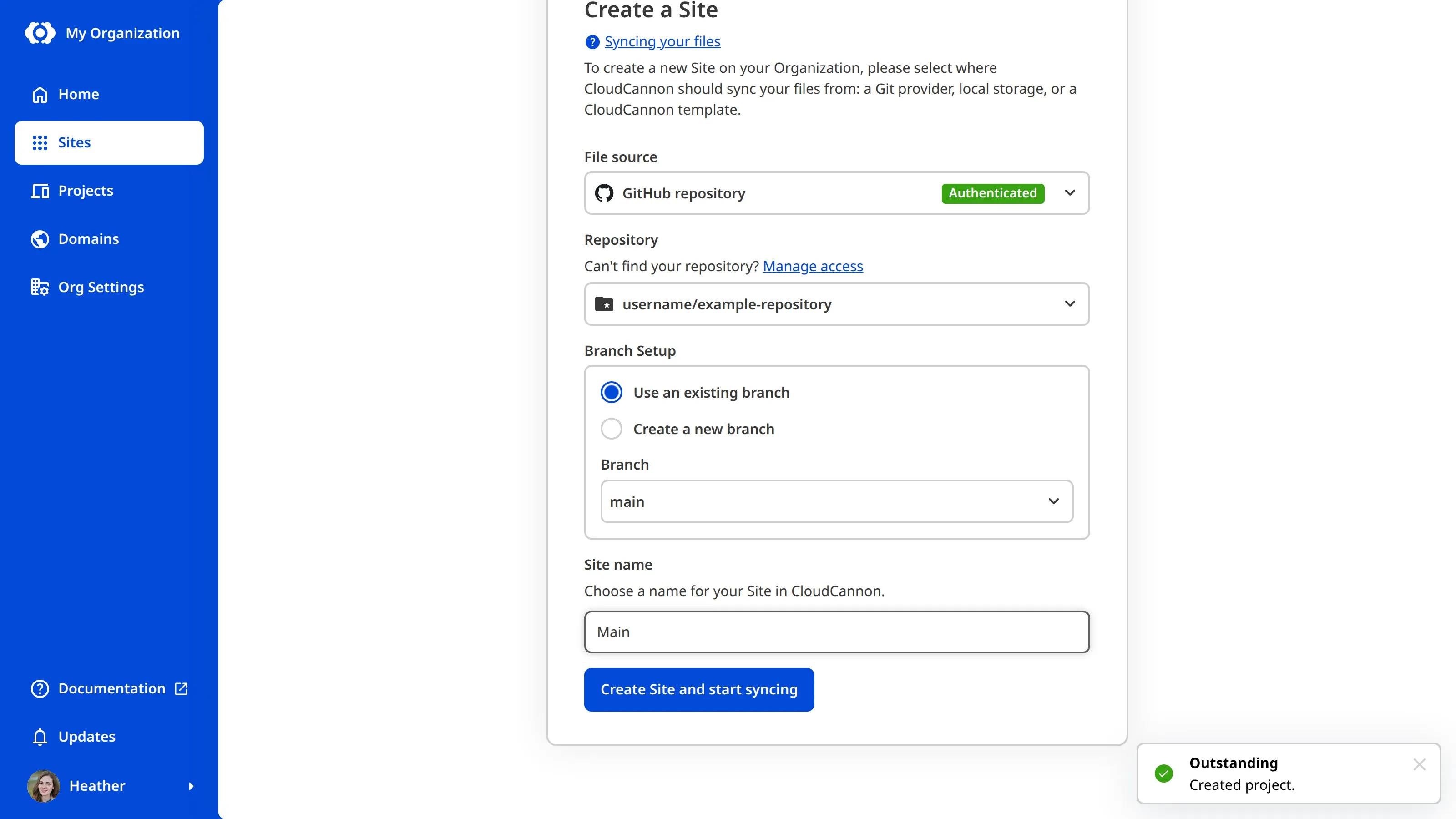Click the Home house icon
Screen dimensions: 1456x819
click(40, 94)
